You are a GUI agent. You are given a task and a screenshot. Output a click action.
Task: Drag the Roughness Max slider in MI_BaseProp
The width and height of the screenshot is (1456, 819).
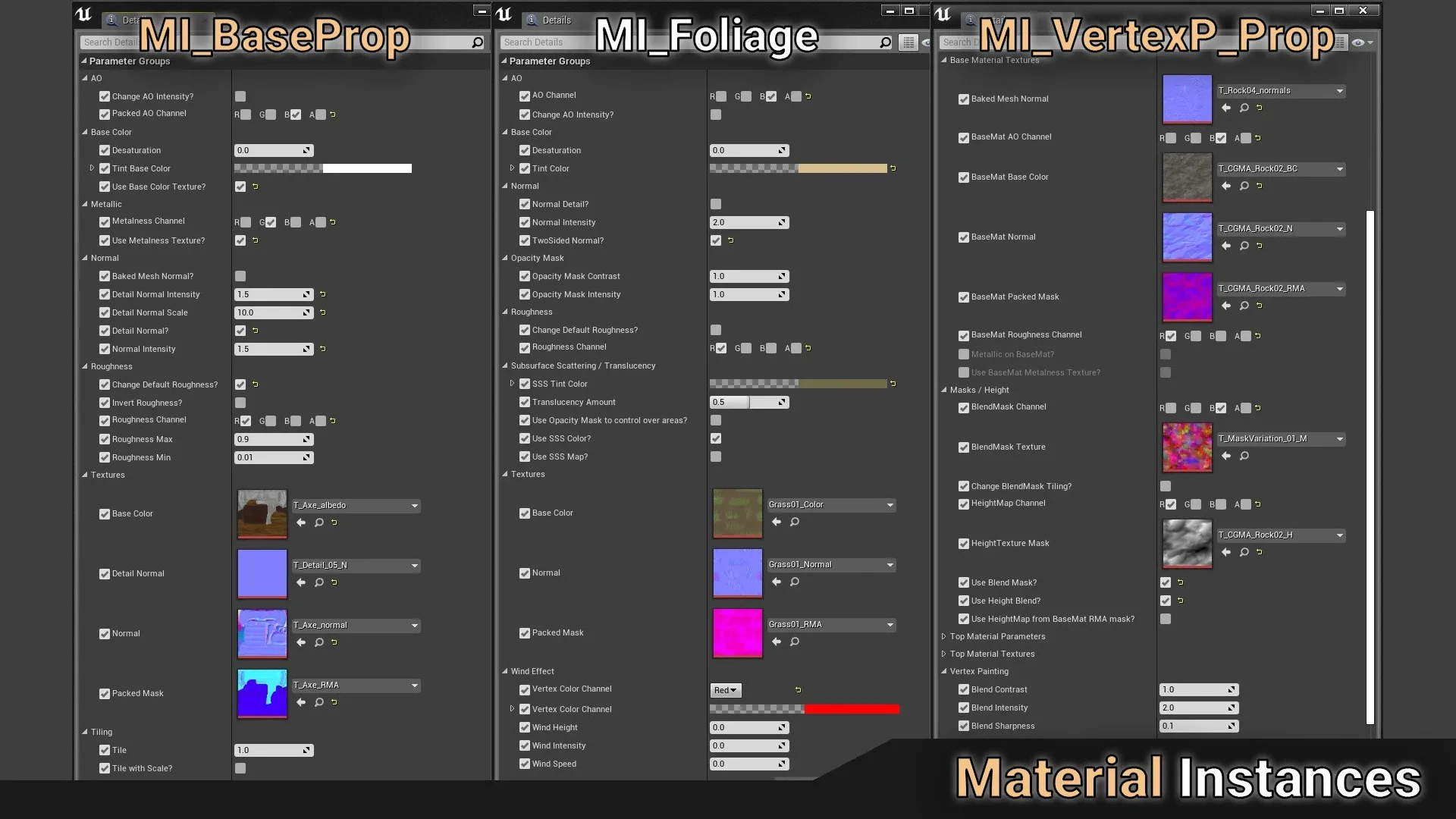coord(271,438)
